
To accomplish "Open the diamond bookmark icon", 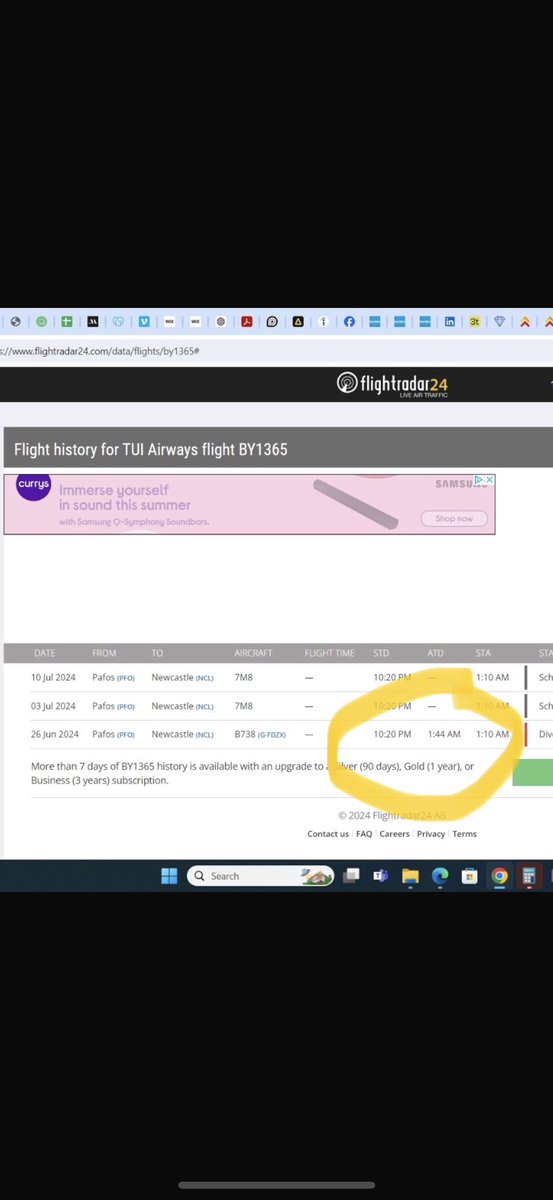I will (x=501, y=322).
